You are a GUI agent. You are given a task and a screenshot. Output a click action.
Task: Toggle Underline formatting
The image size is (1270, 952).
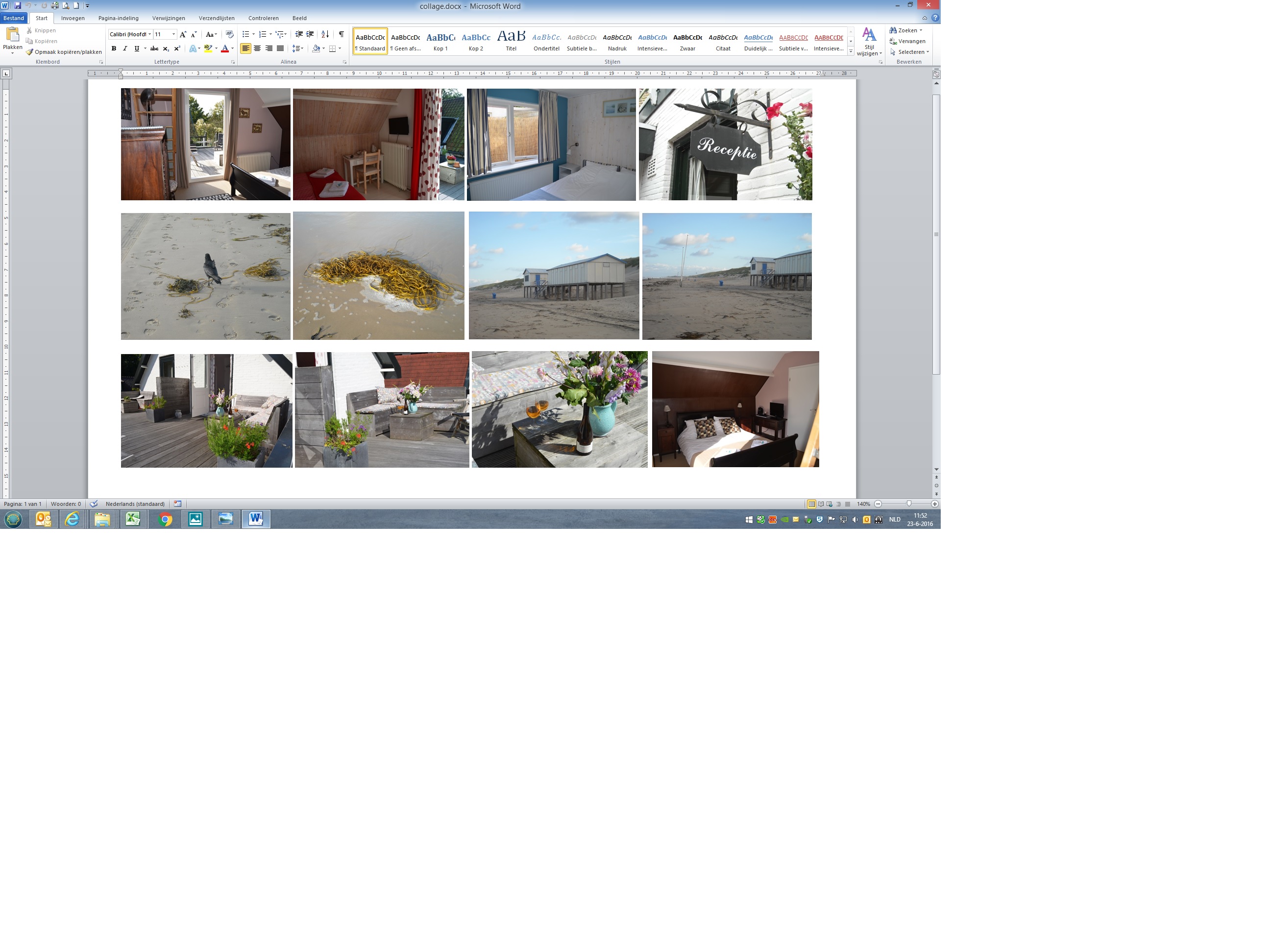(x=136, y=49)
